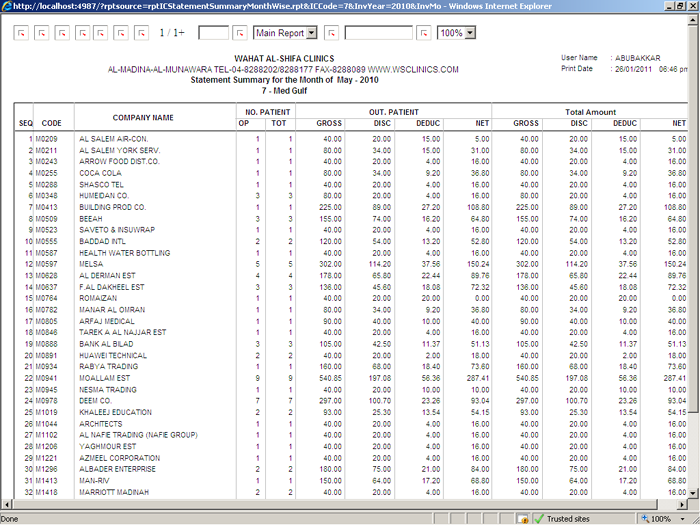Click the 'CODE' column header

point(51,123)
